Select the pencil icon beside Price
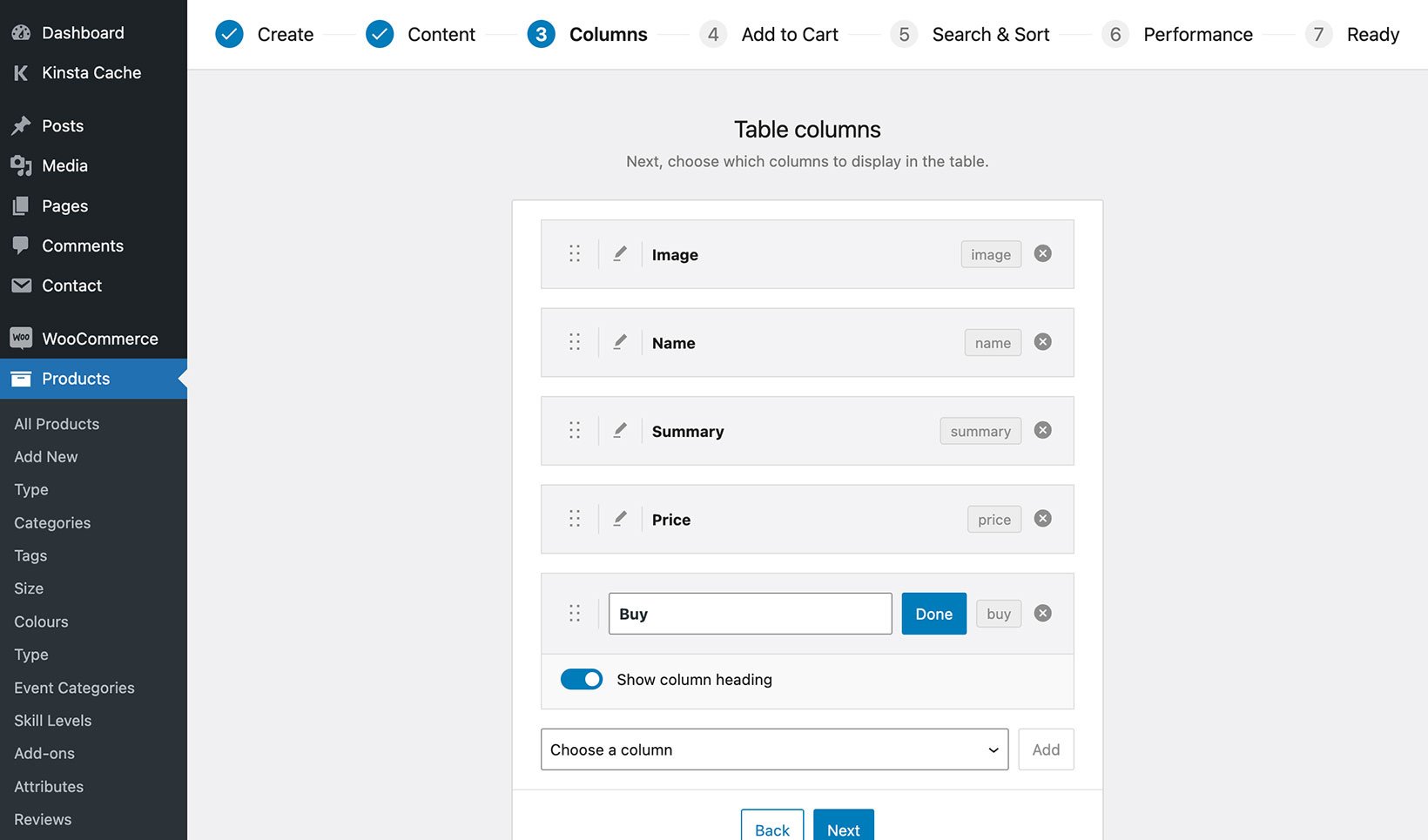1428x840 pixels. [620, 519]
